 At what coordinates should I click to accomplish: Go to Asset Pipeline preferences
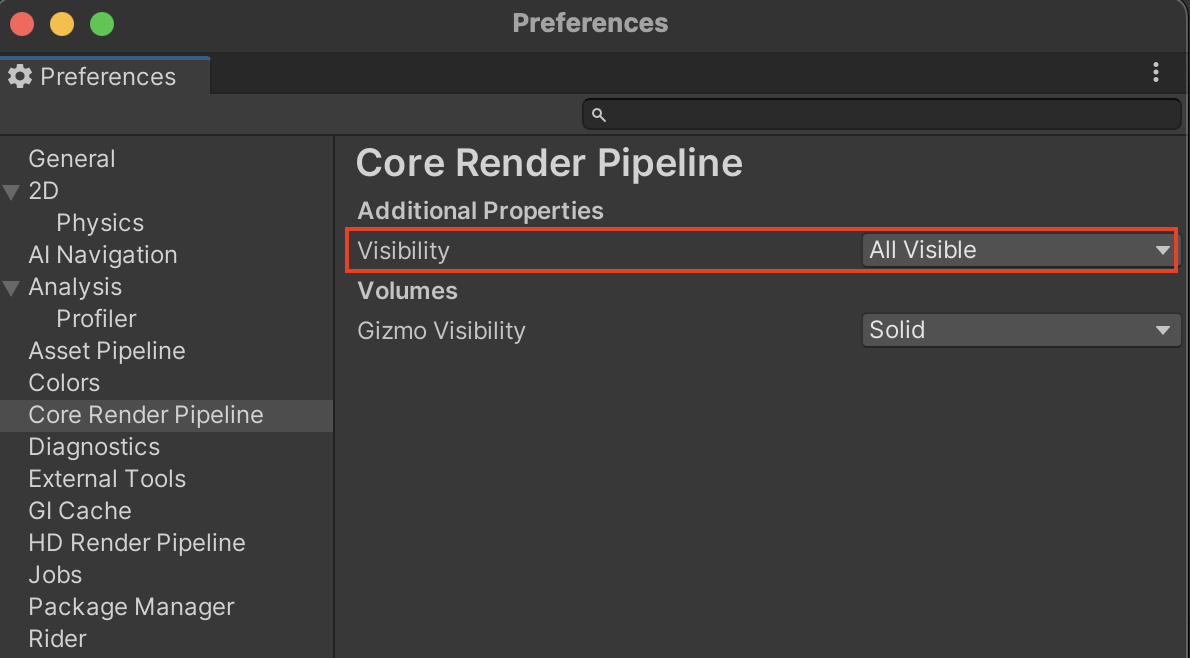[x=107, y=351]
